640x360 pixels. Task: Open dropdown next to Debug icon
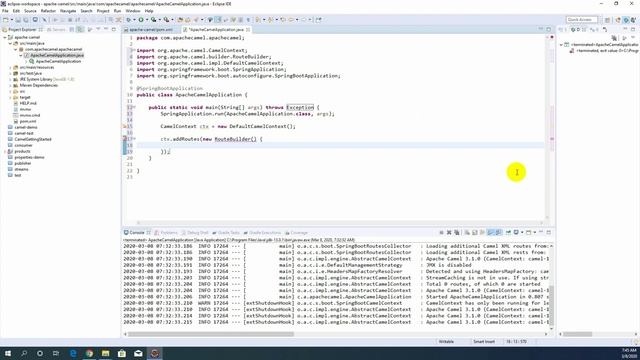[x=134, y=20]
